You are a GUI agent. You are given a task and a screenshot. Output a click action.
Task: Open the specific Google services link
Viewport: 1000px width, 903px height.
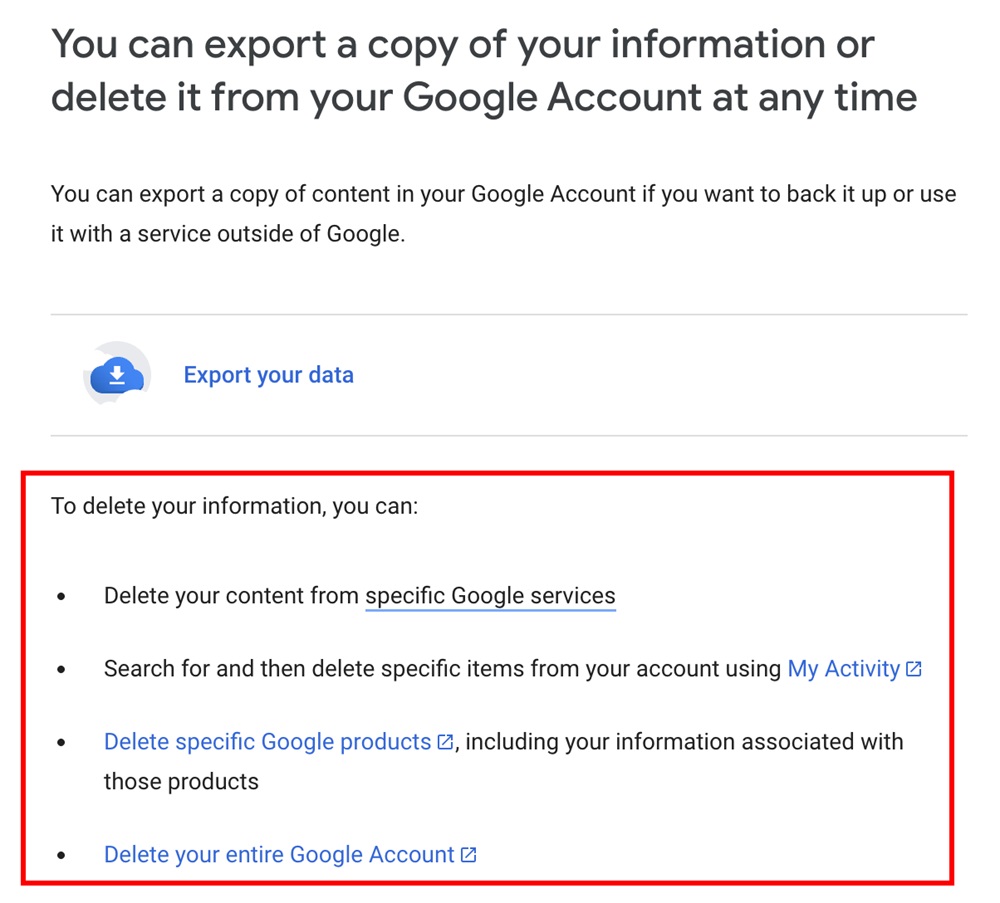click(490, 596)
